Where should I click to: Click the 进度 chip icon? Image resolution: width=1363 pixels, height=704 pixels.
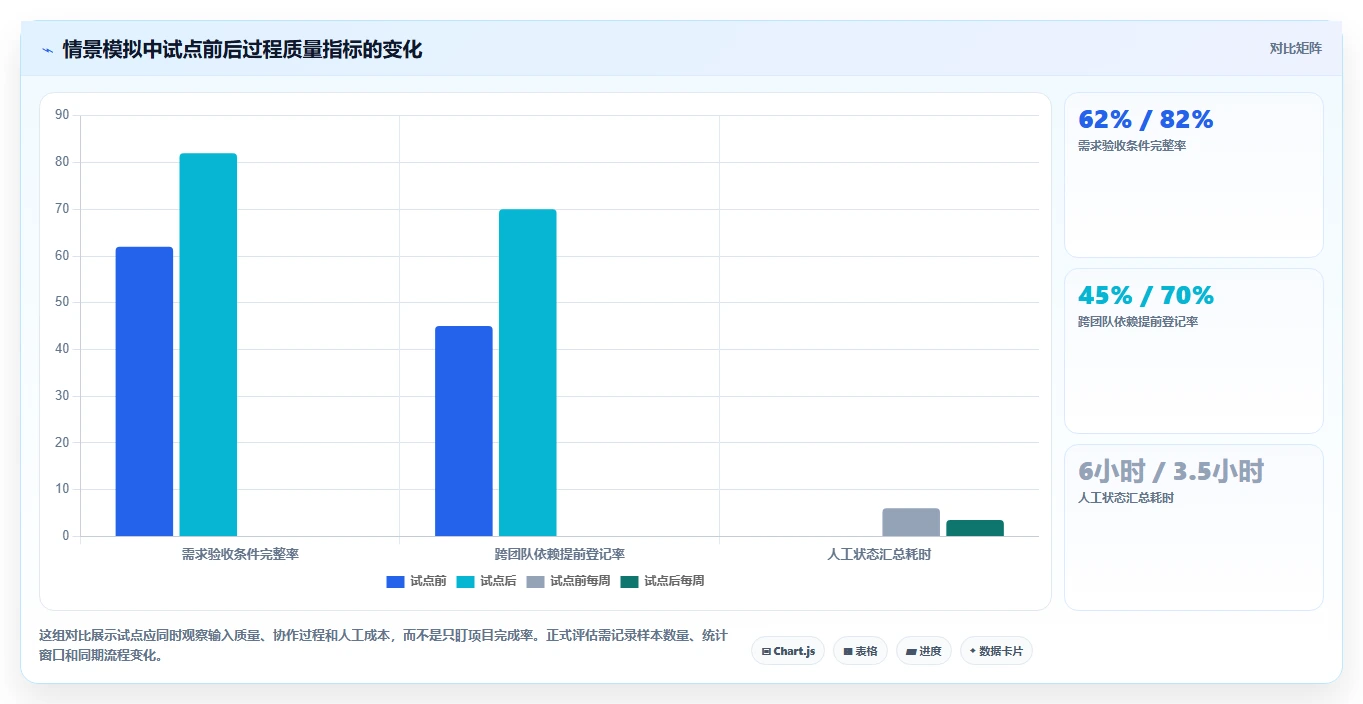coord(911,651)
